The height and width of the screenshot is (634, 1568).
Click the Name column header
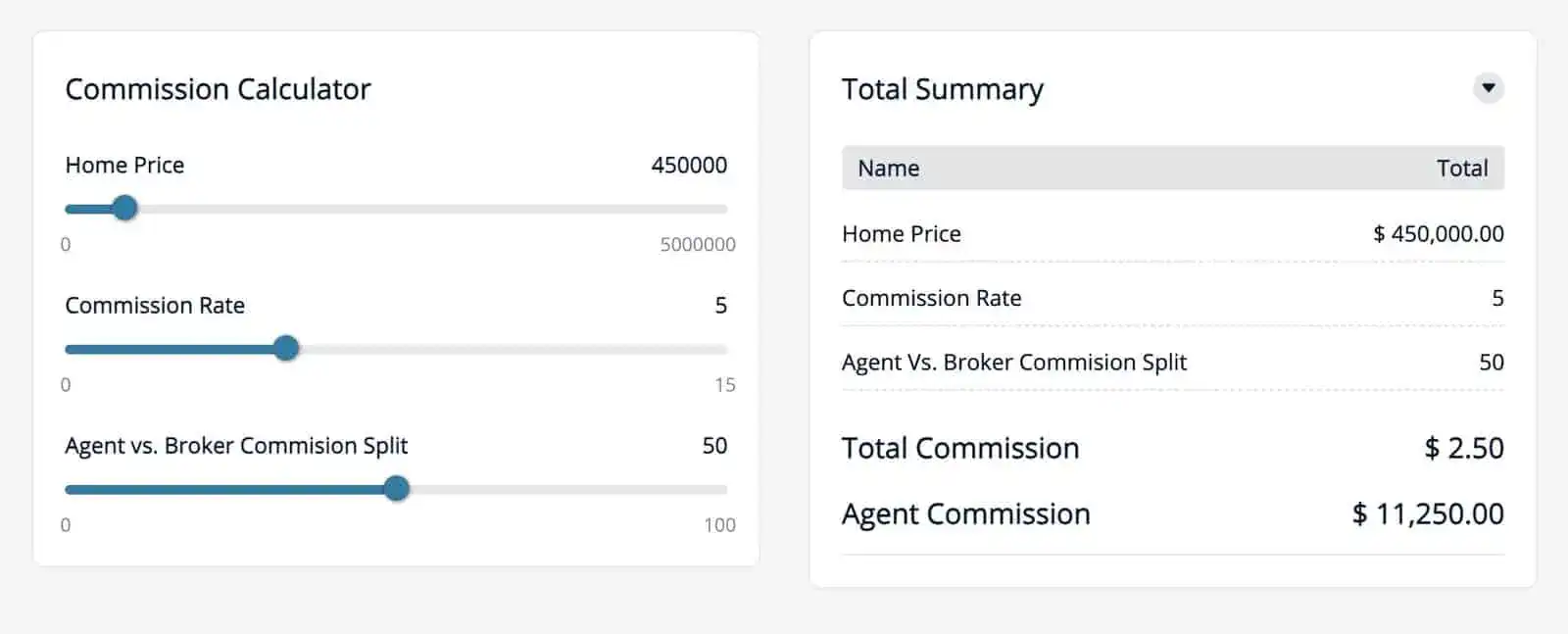(x=888, y=169)
